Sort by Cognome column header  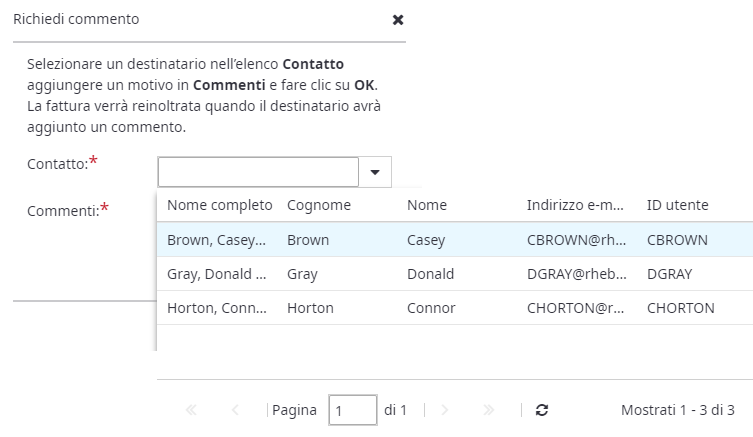(x=319, y=205)
